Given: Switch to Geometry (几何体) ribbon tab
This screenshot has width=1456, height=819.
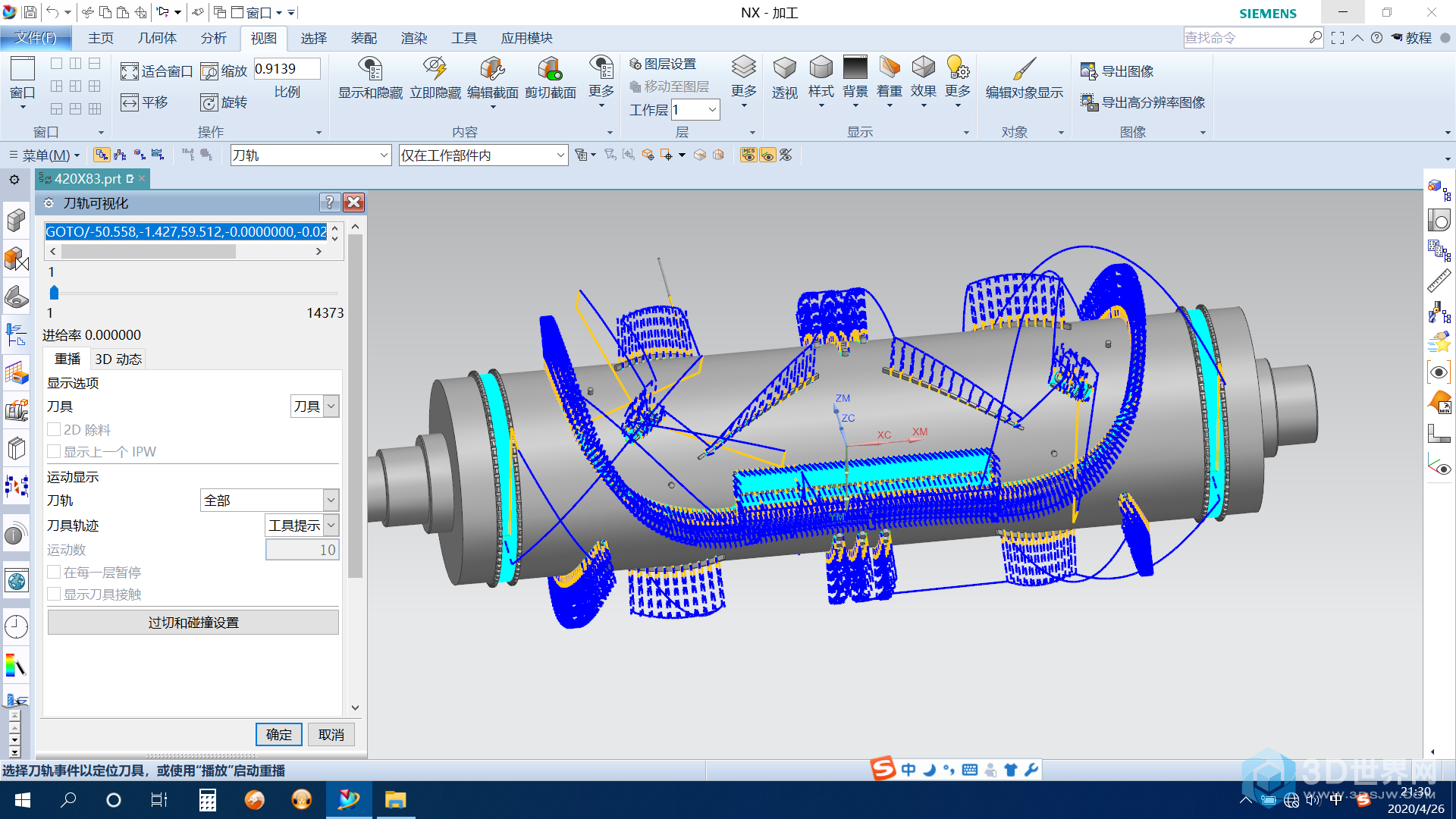Looking at the screenshot, I should (x=157, y=38).
